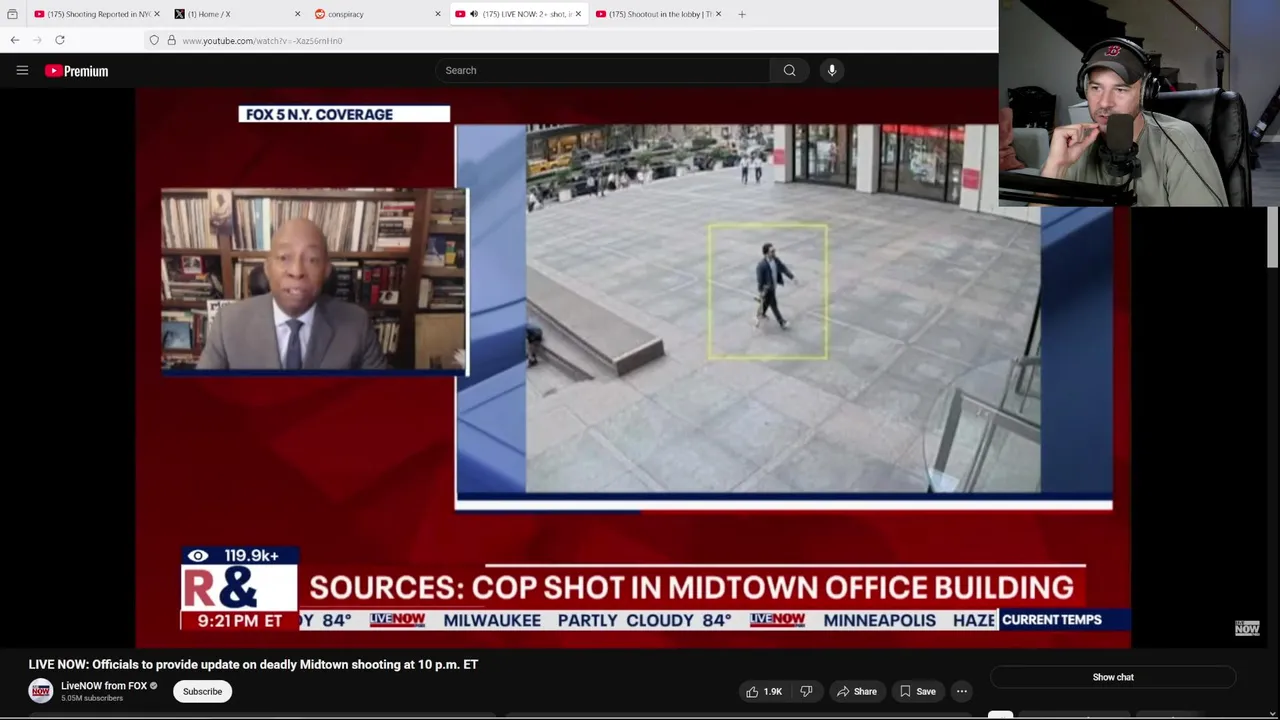Switch to the 'conspiracy' Reddit tab

pos(376,14)
